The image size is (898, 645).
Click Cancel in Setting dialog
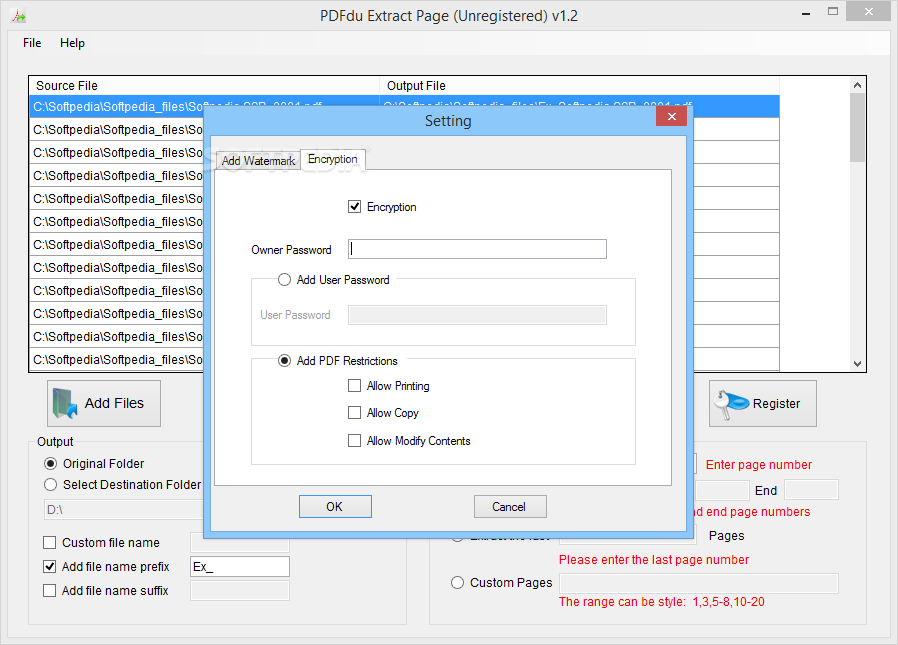click(x=510, y=507)
